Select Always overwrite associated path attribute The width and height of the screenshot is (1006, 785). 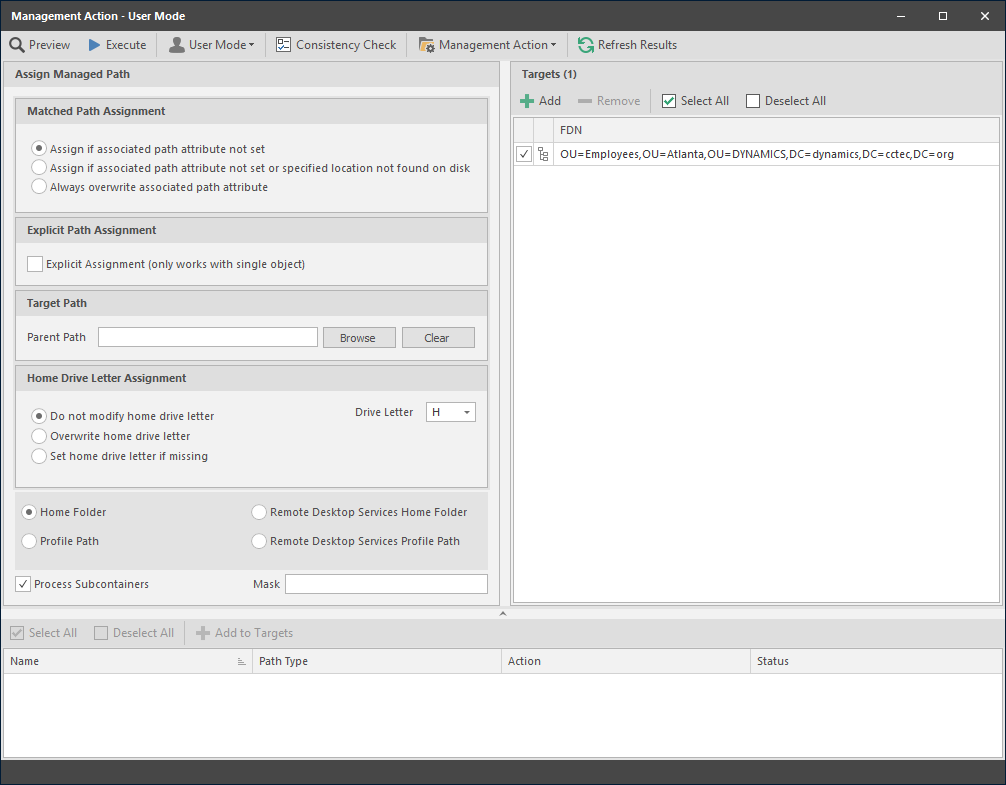pyautogui.click(x=40, y=187)
